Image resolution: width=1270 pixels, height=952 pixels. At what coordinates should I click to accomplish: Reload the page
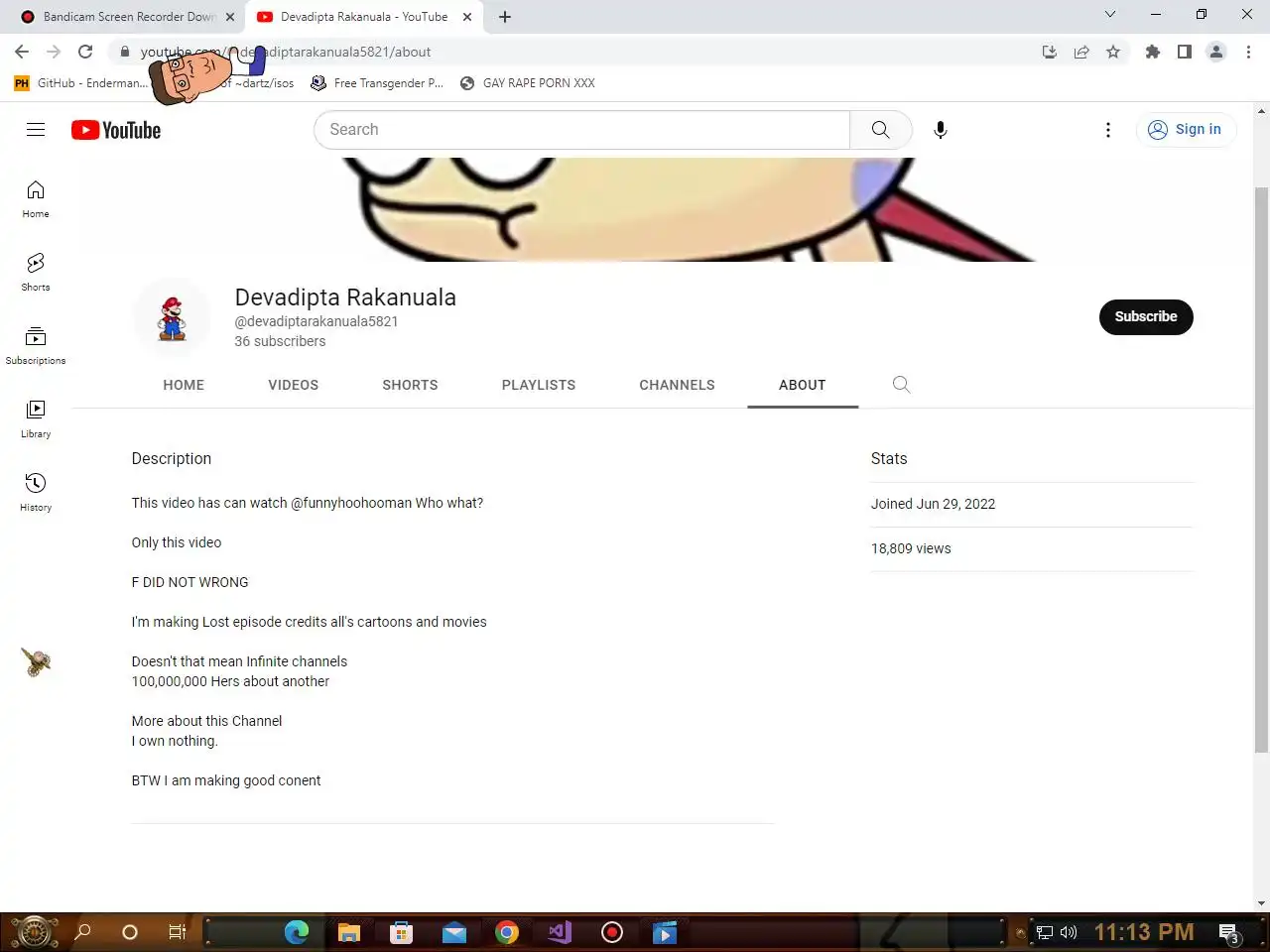click(x=85, y=52)
